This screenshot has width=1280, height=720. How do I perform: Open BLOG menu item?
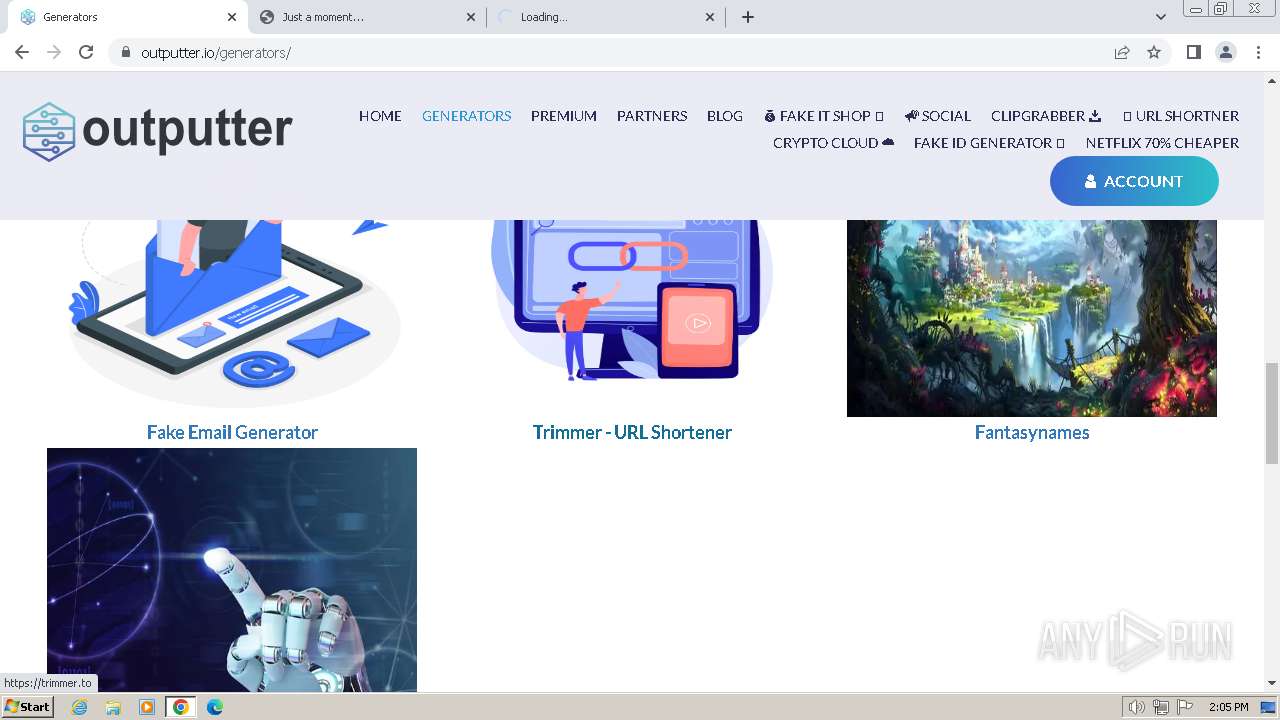click(725, 116)
